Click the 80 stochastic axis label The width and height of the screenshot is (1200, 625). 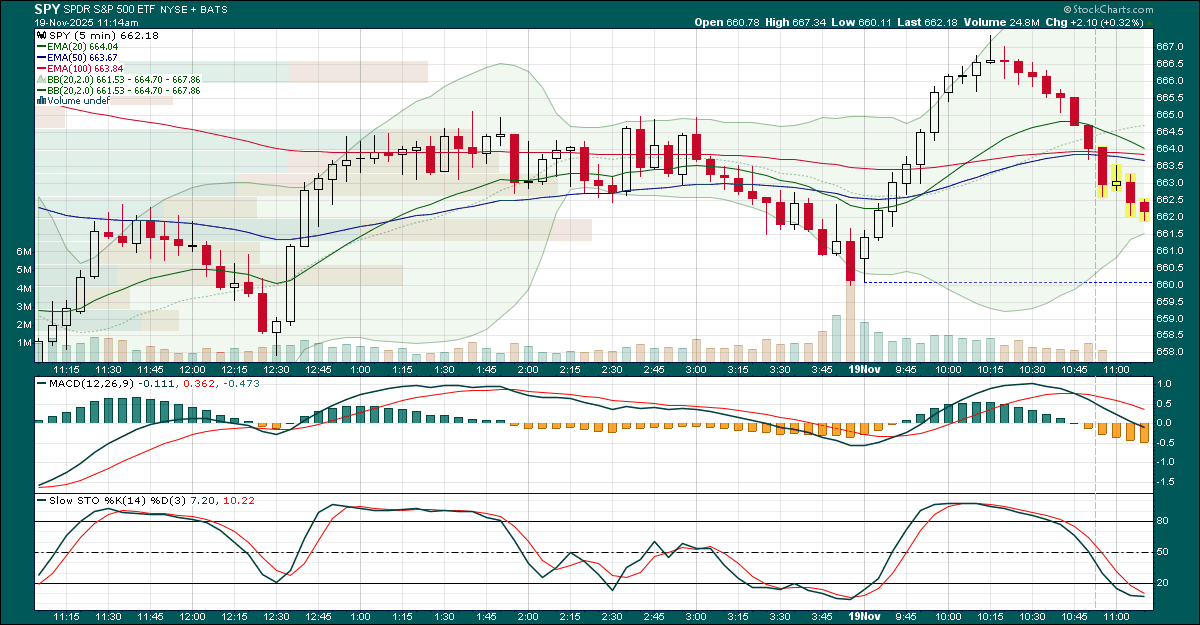point(1163,521)
